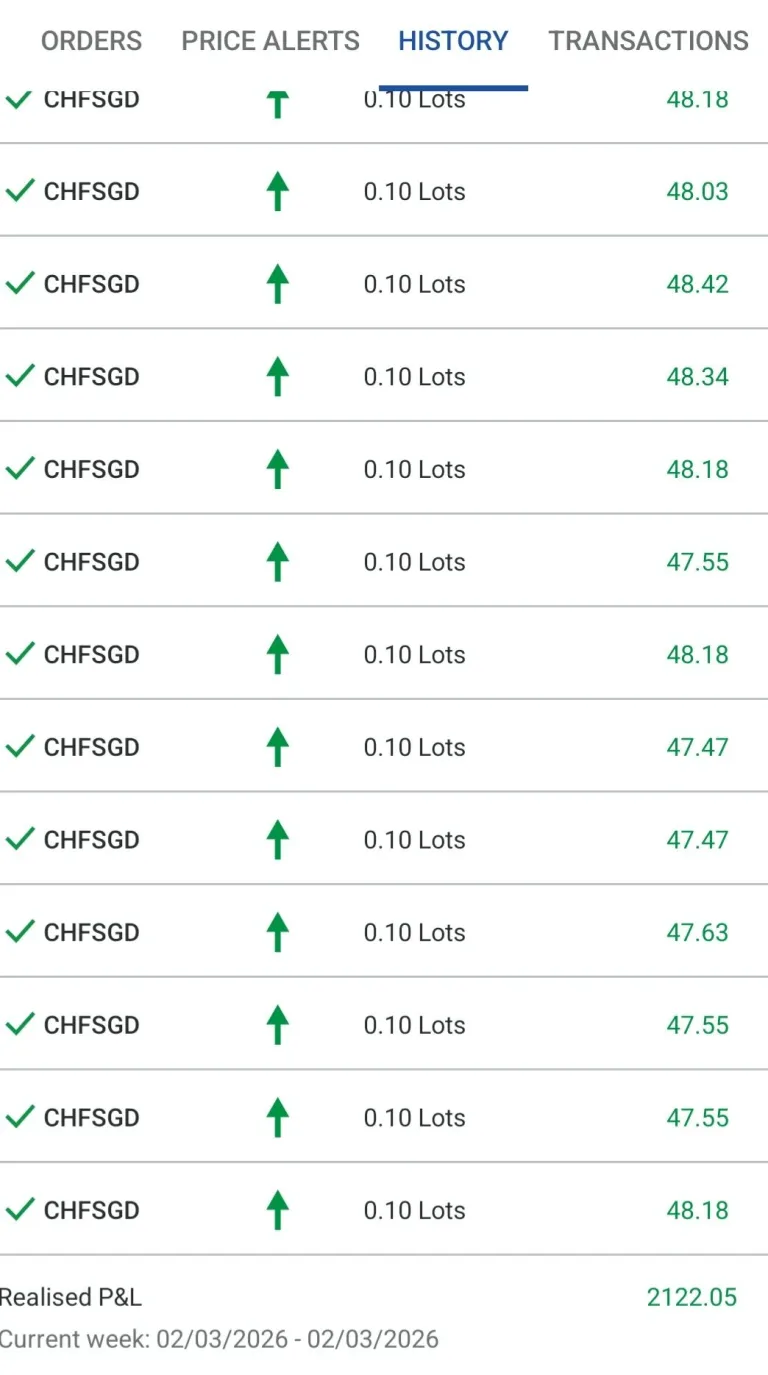Tap the 48.42 profit value
The height and width of the screenshot is (1375, 768).
(697, 284)
